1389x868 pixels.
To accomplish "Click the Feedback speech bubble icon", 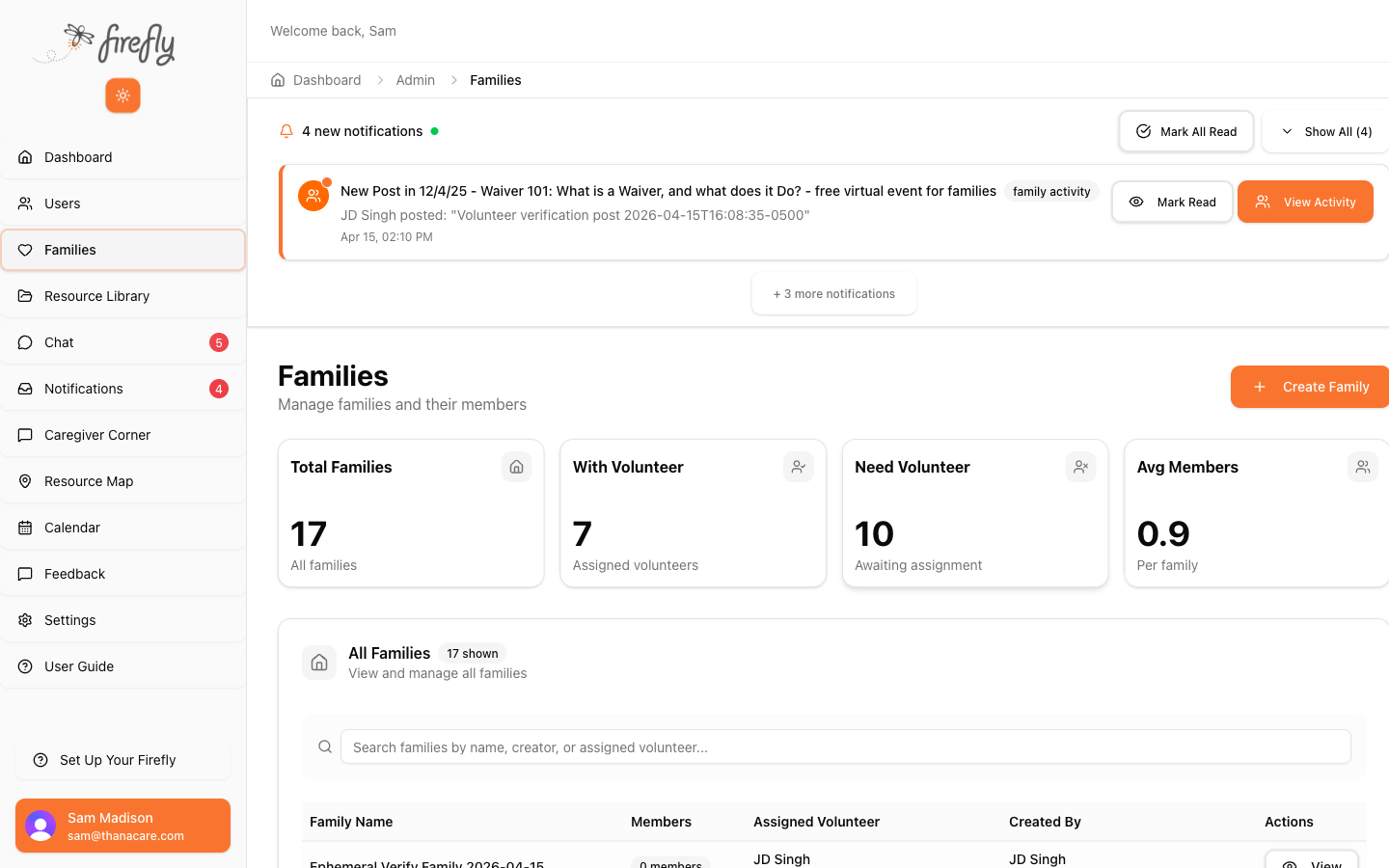I will tap(25, 574).
